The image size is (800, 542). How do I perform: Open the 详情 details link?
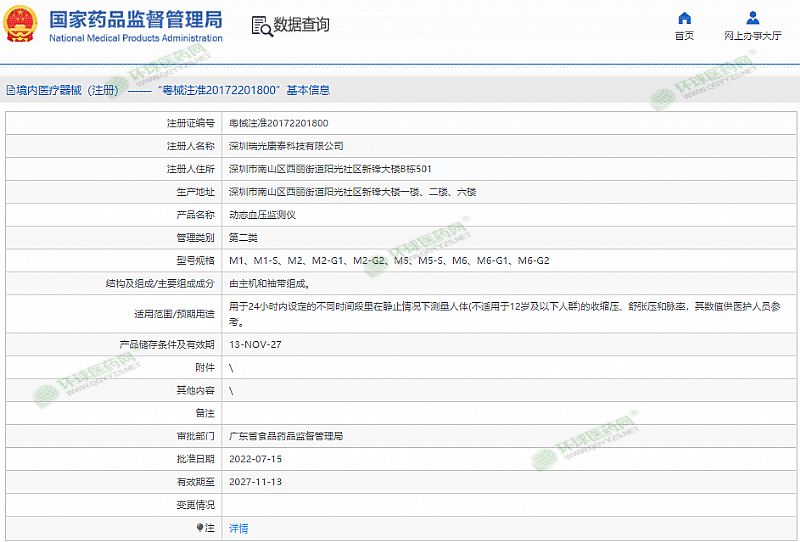point(238,528)
